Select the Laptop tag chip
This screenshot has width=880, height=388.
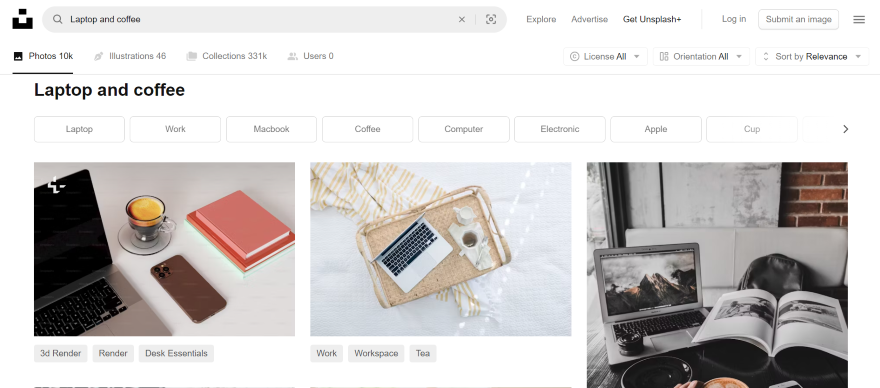click(x=79, y=129)
